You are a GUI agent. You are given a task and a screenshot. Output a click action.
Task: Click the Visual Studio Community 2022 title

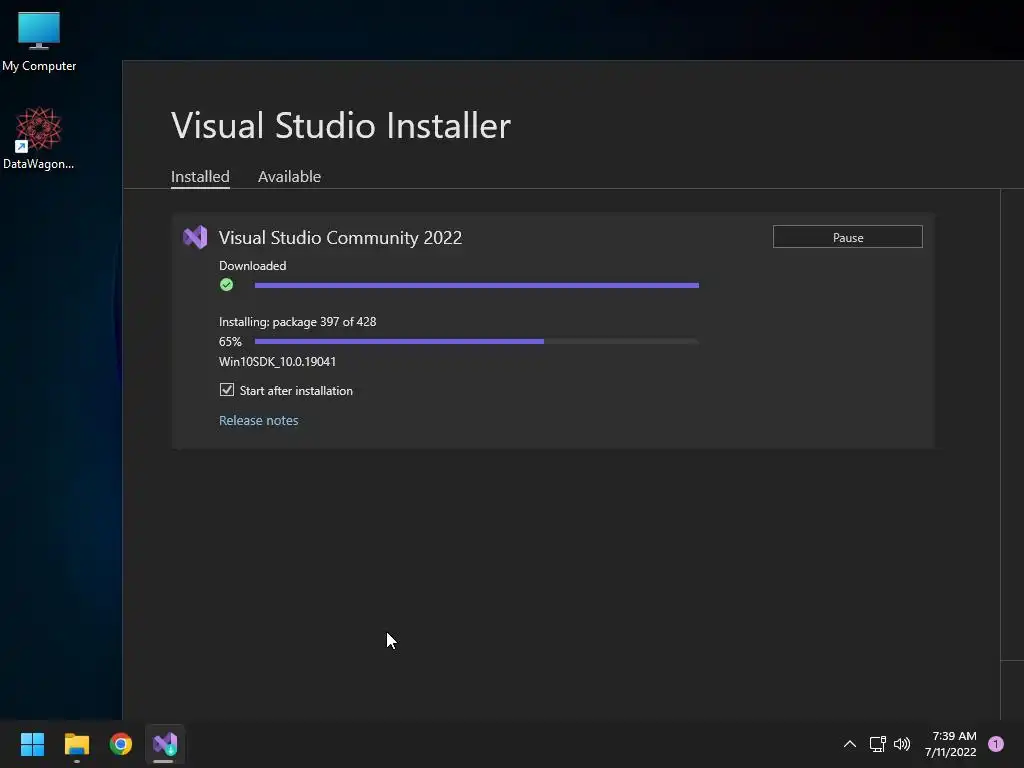click(x=340, y=238)
